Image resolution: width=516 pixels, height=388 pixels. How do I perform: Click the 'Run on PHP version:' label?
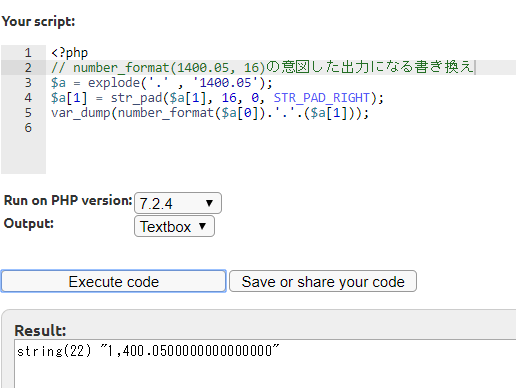[x=68, y=200]
